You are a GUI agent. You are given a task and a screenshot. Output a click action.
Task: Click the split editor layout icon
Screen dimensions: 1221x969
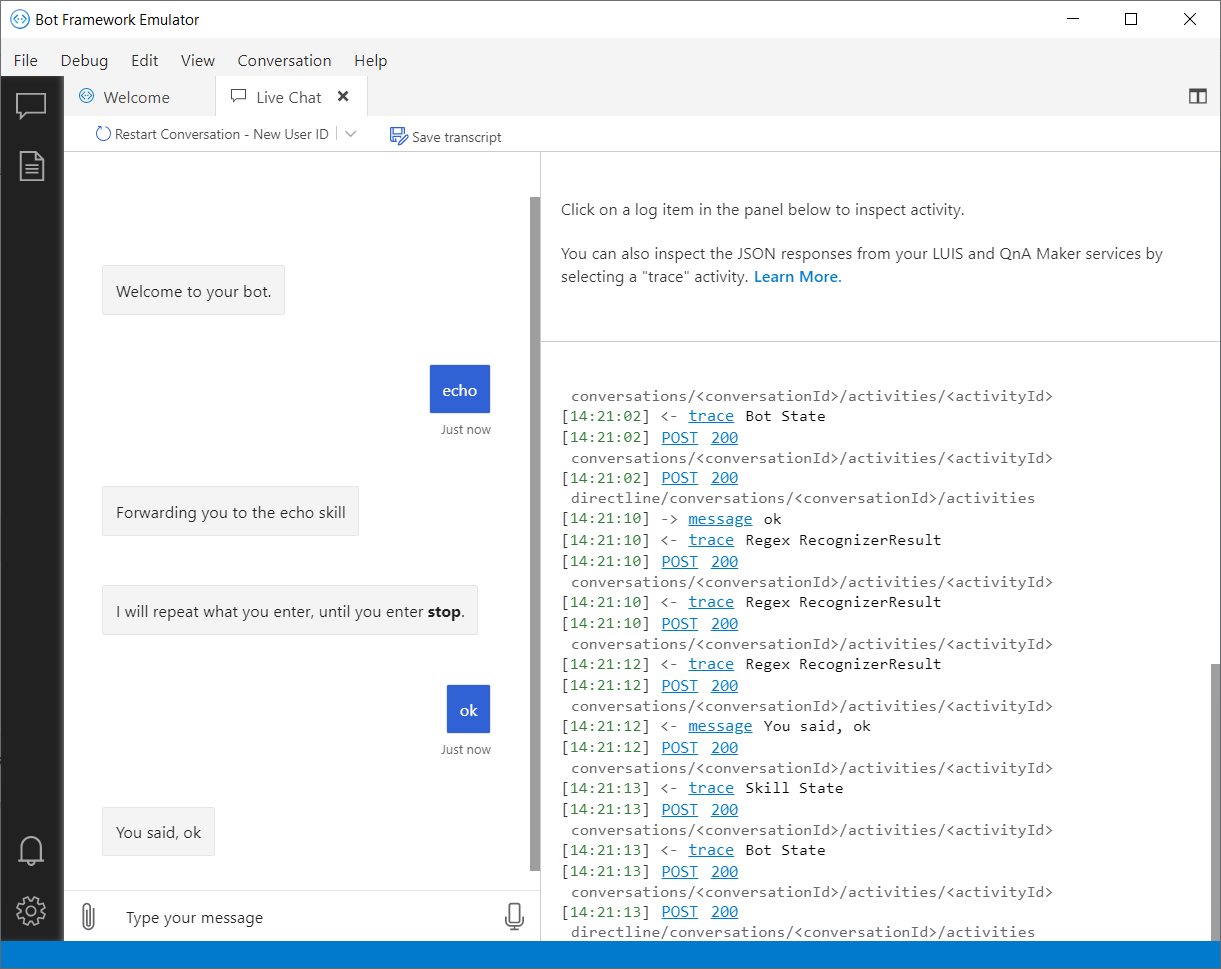1197,97
